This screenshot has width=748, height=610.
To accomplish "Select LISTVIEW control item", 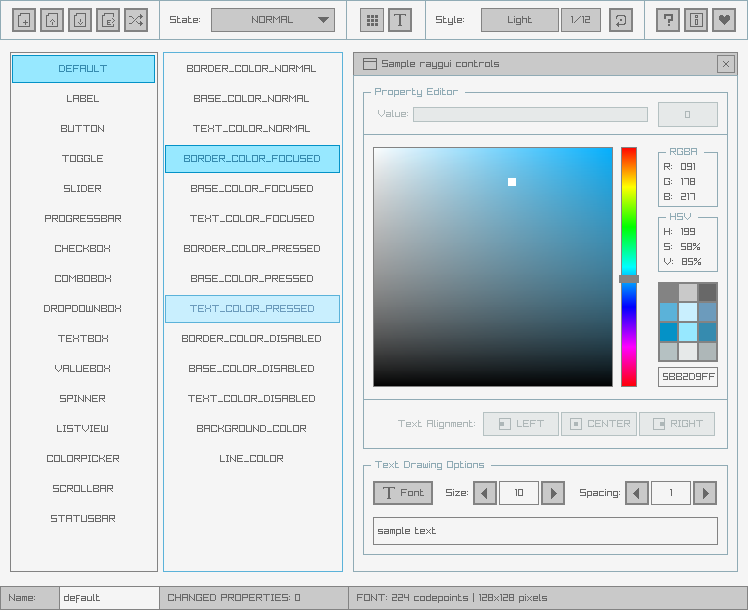I will click(83, 429).
